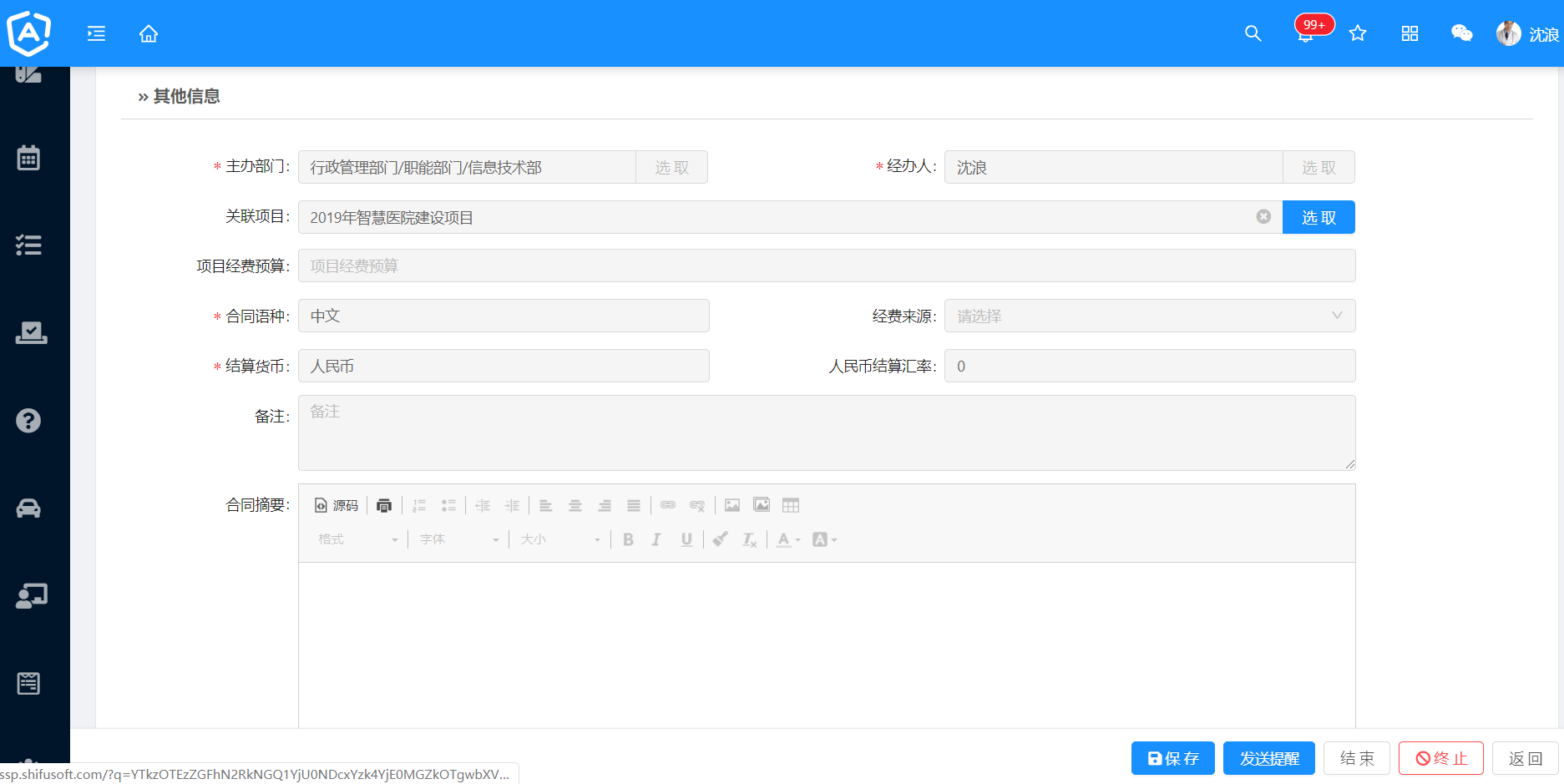Image resolution: width=1564 pixels, height=784 pixels.
Task: Open the 大小 font size dropdown
Action: [x=559, y=539]
